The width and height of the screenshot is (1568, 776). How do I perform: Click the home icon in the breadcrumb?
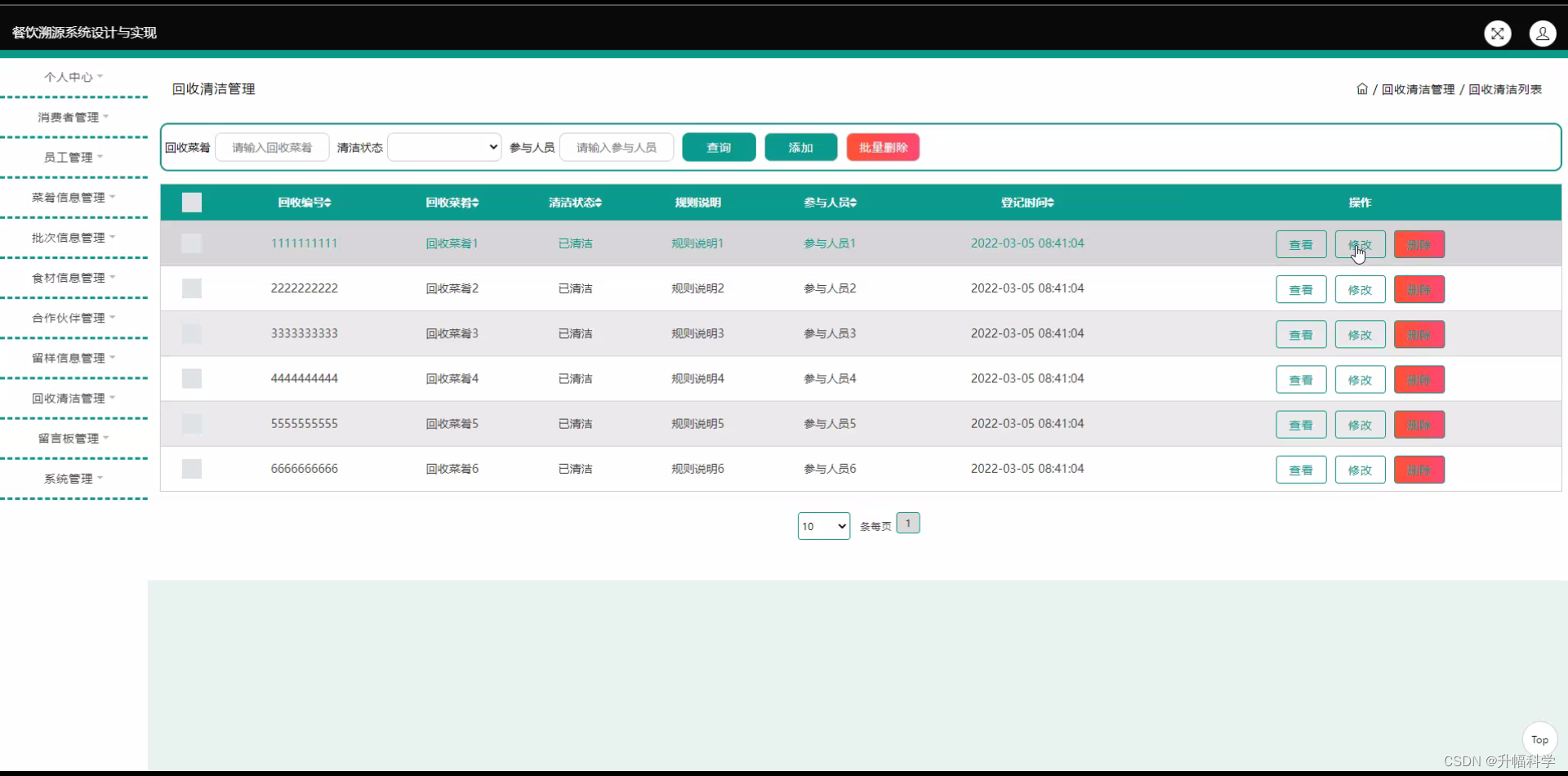point(1362,88)
